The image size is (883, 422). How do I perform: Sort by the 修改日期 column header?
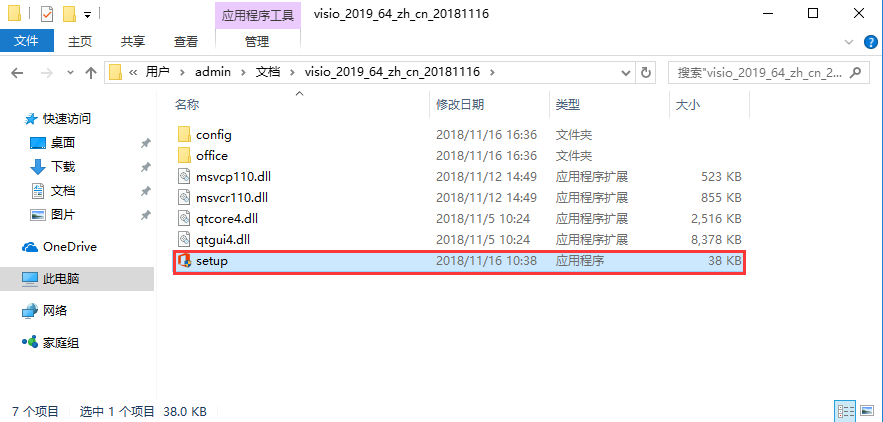460,104
